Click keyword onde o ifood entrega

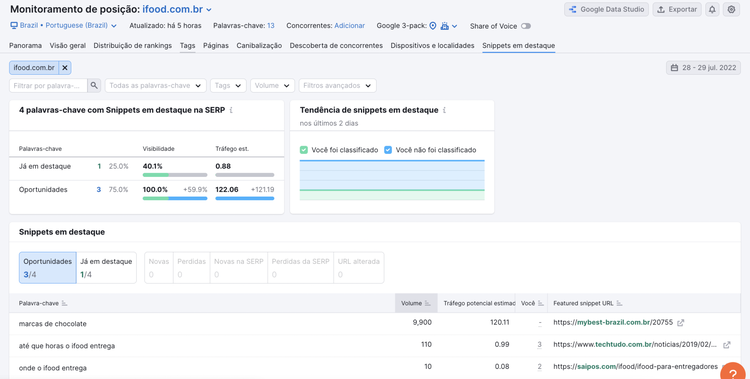[53, 368]
